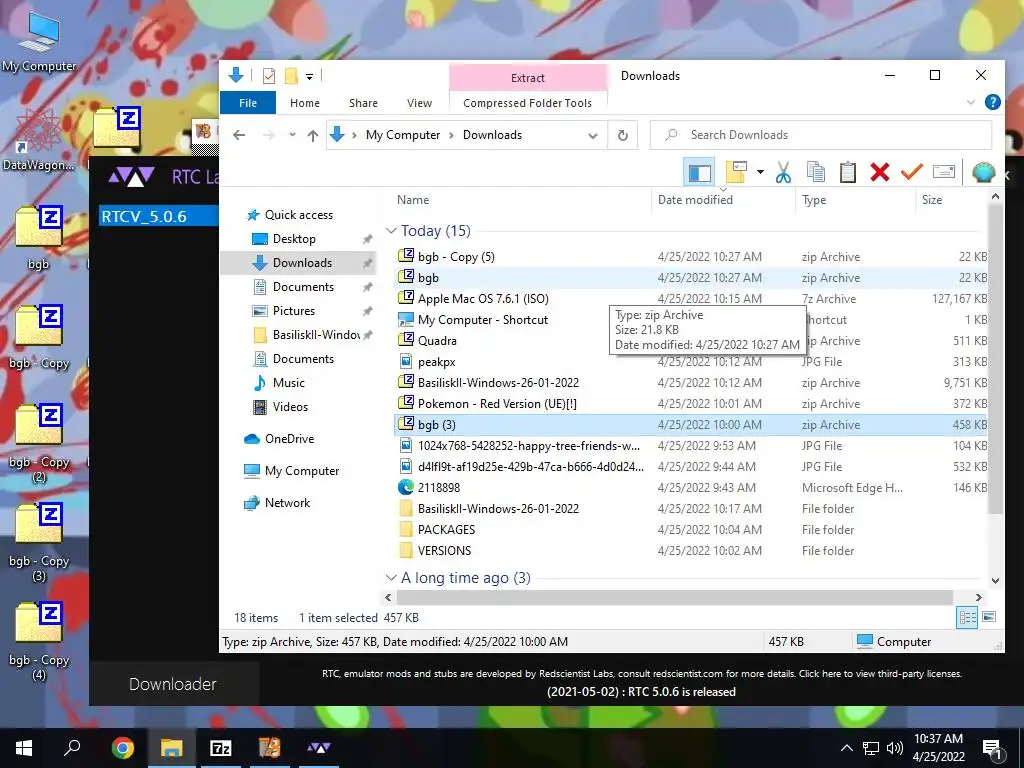Screen dimensions: 1024x768
Task: Cut selection with the scissors icon
Action: tap(783, 172)
